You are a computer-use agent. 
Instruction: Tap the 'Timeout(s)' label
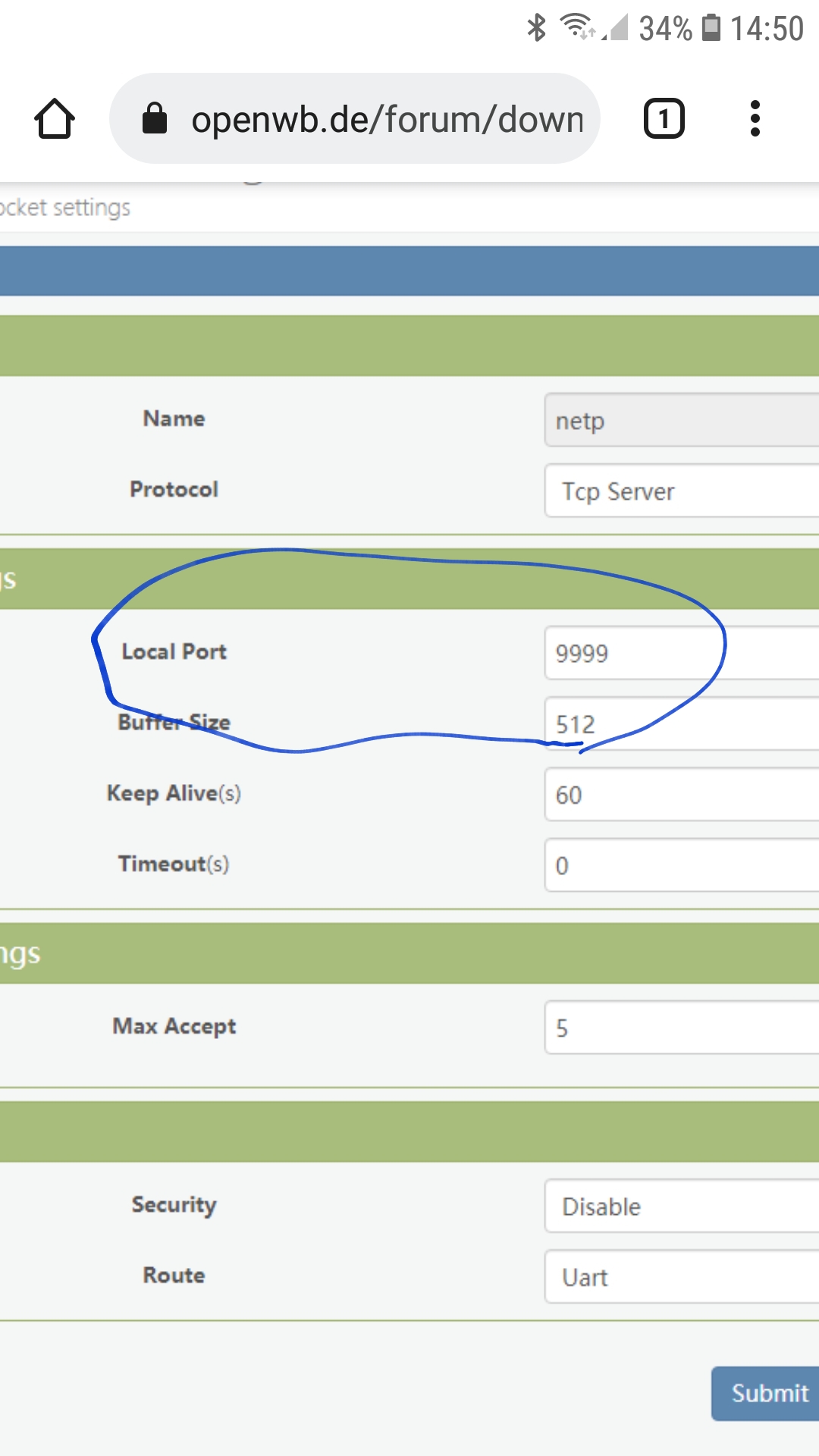pyautogui.click(x=174, y=864)
